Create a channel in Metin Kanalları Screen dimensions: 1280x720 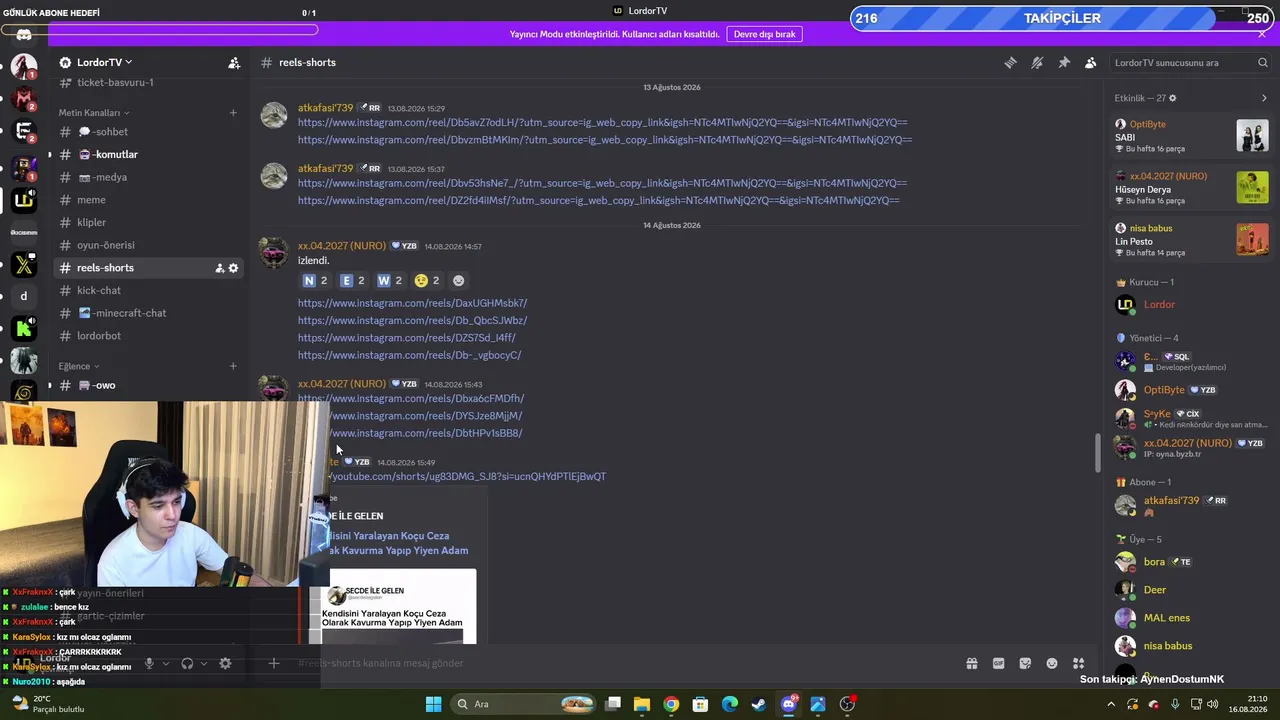[233, 112]
